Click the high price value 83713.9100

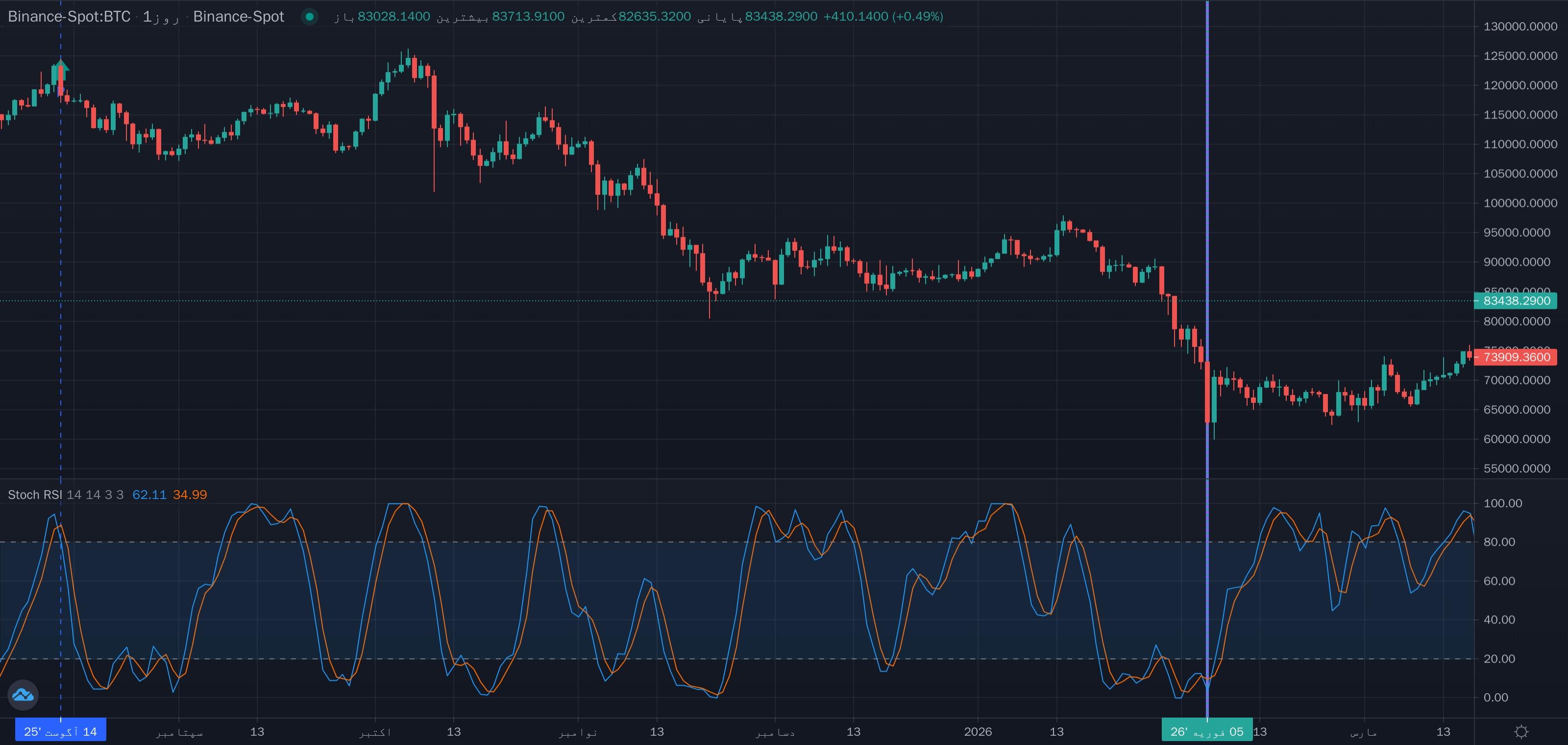coord(528,17)
